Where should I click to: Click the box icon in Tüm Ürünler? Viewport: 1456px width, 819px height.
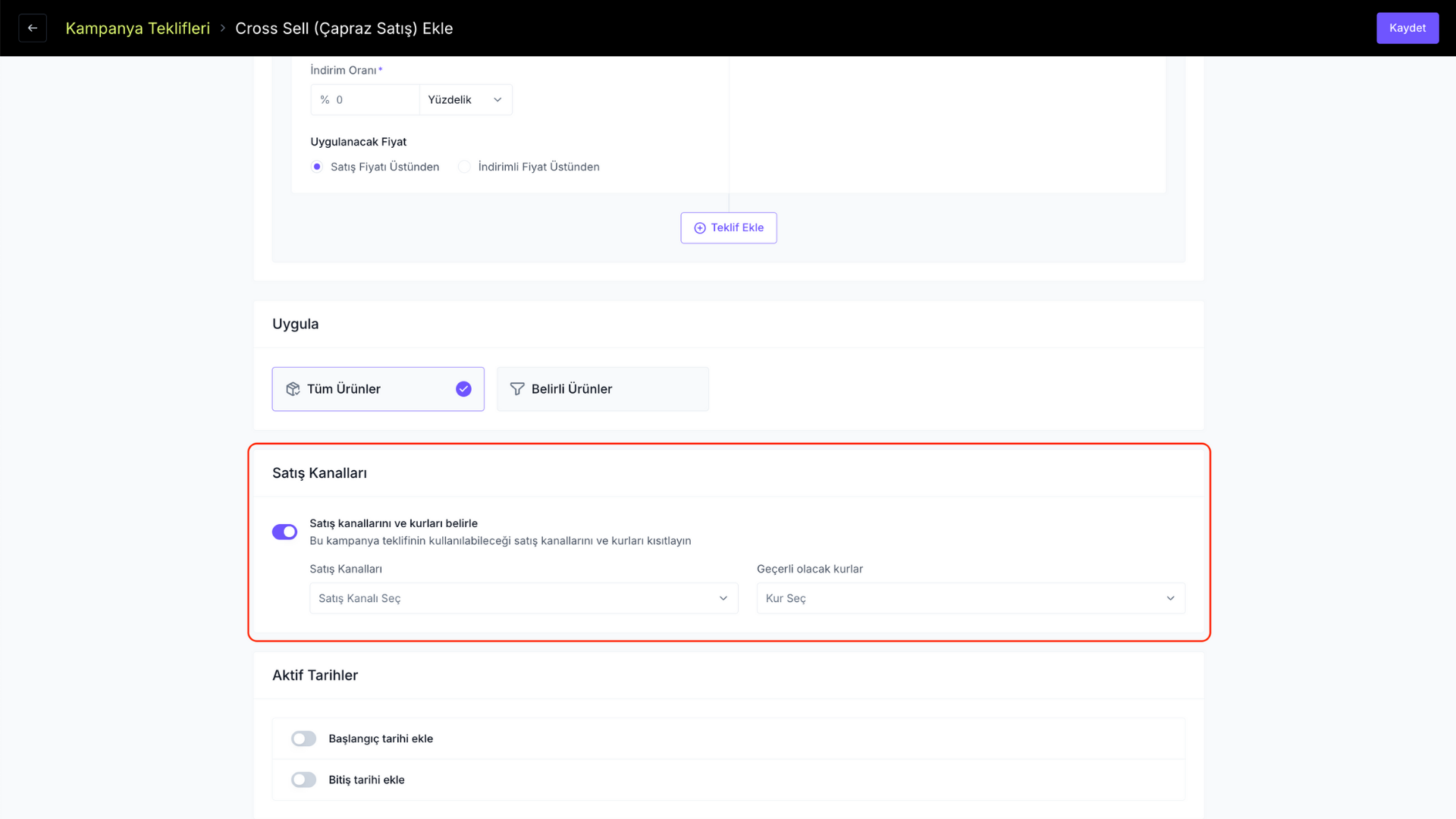[x=293, y=389]
